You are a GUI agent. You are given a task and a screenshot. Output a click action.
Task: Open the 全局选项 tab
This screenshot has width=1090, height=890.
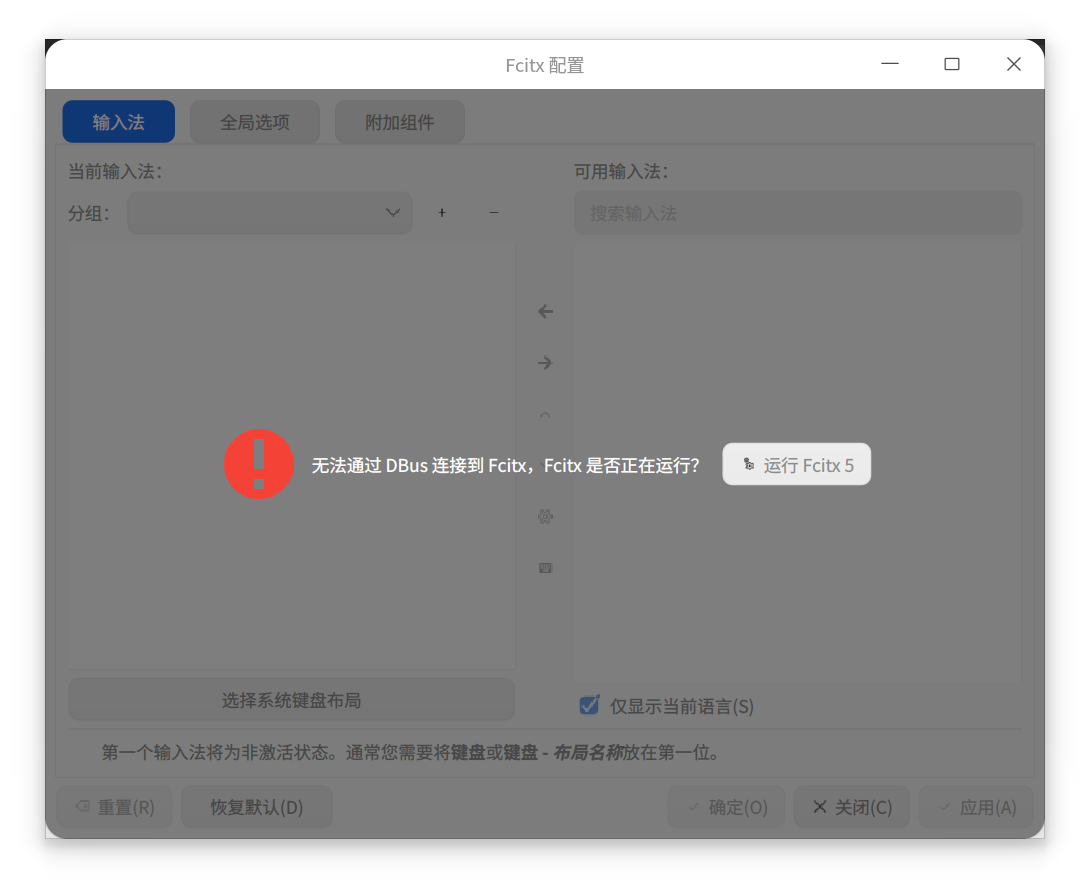(x=255, y=122)
